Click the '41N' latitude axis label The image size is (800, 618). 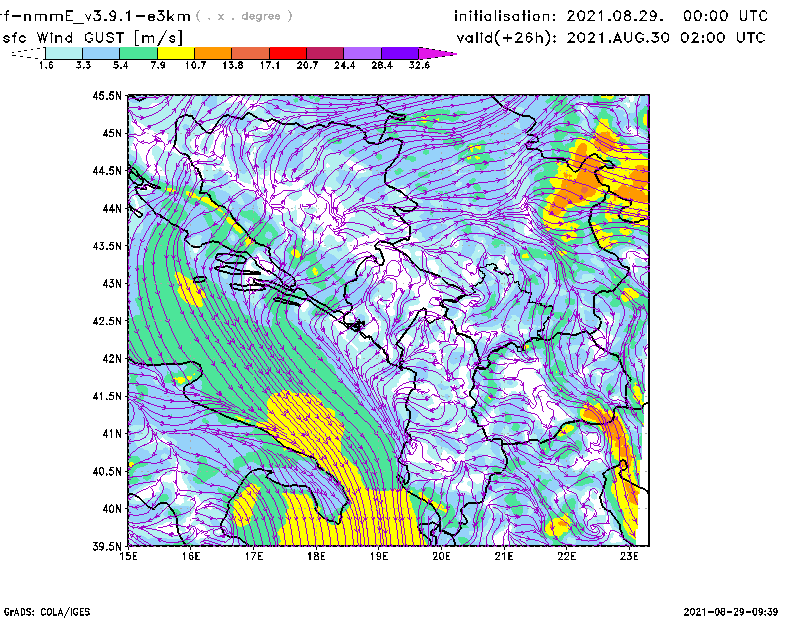pos(112,433)
